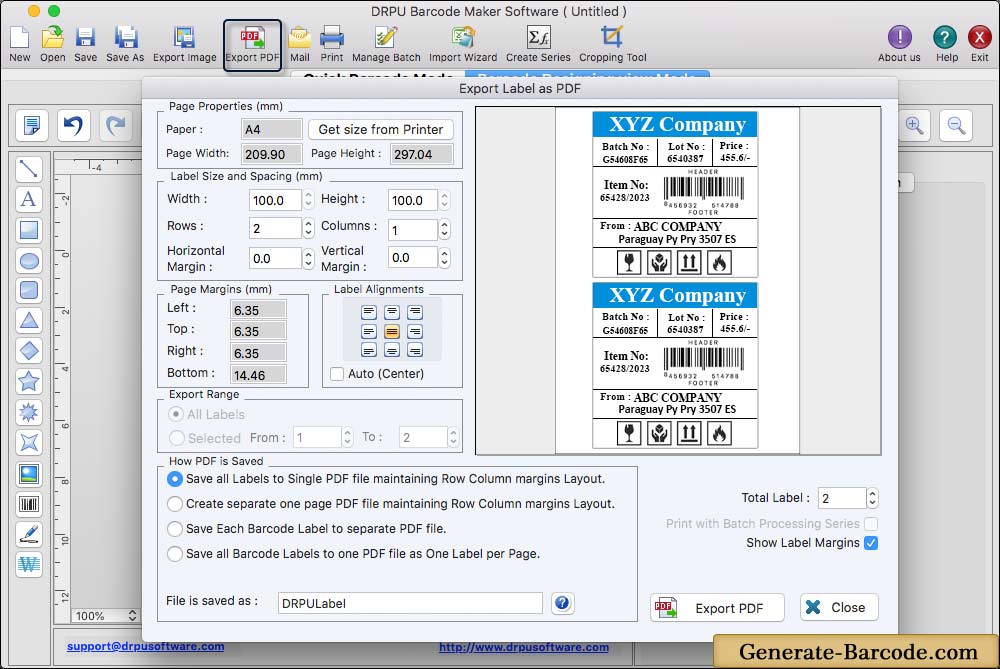Toggle Show Label Margins checkbox
Screen dimensions: 1000x669
point(871,543)
